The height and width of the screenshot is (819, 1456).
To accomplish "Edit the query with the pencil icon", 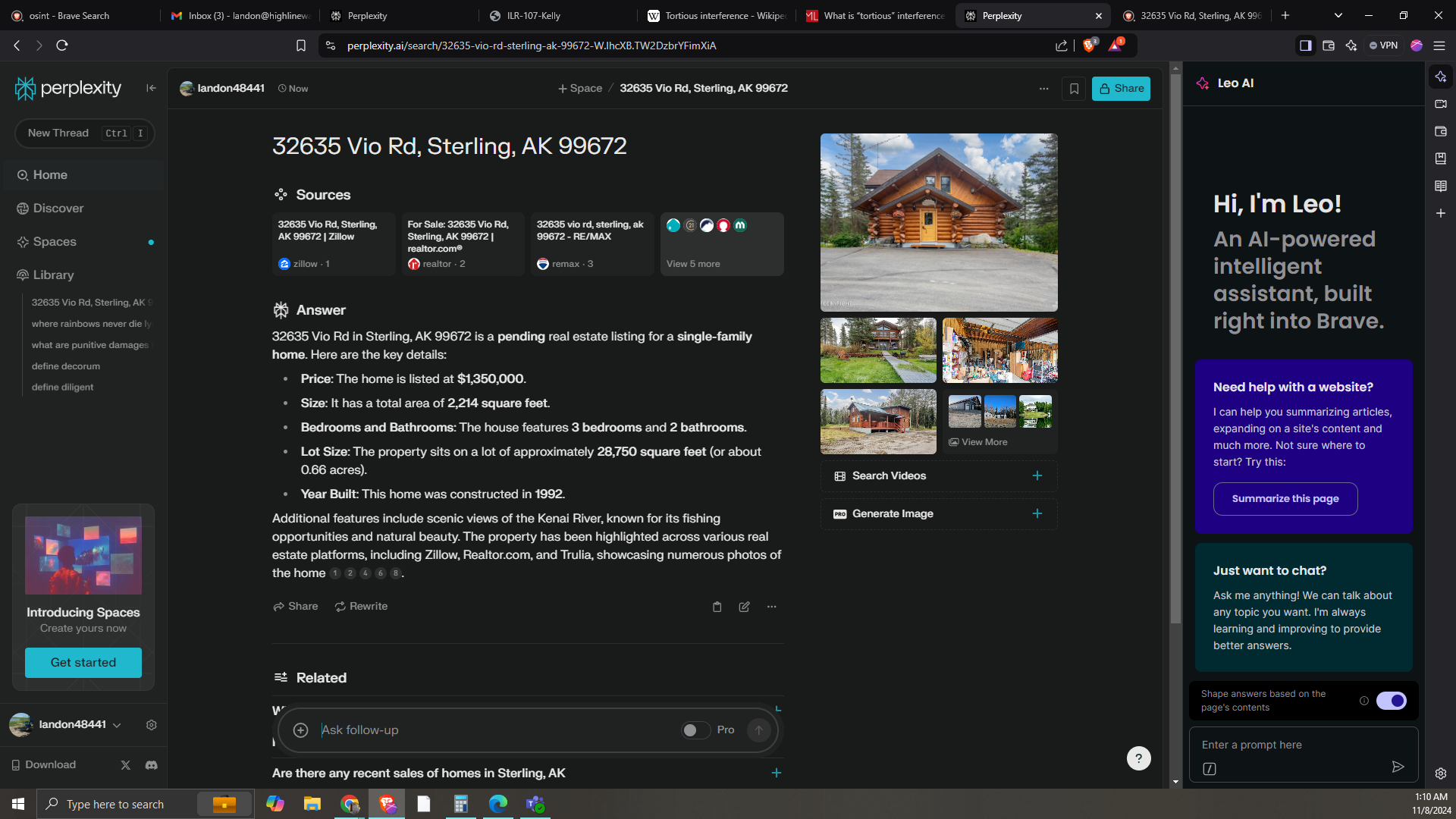I will [744, 607].
